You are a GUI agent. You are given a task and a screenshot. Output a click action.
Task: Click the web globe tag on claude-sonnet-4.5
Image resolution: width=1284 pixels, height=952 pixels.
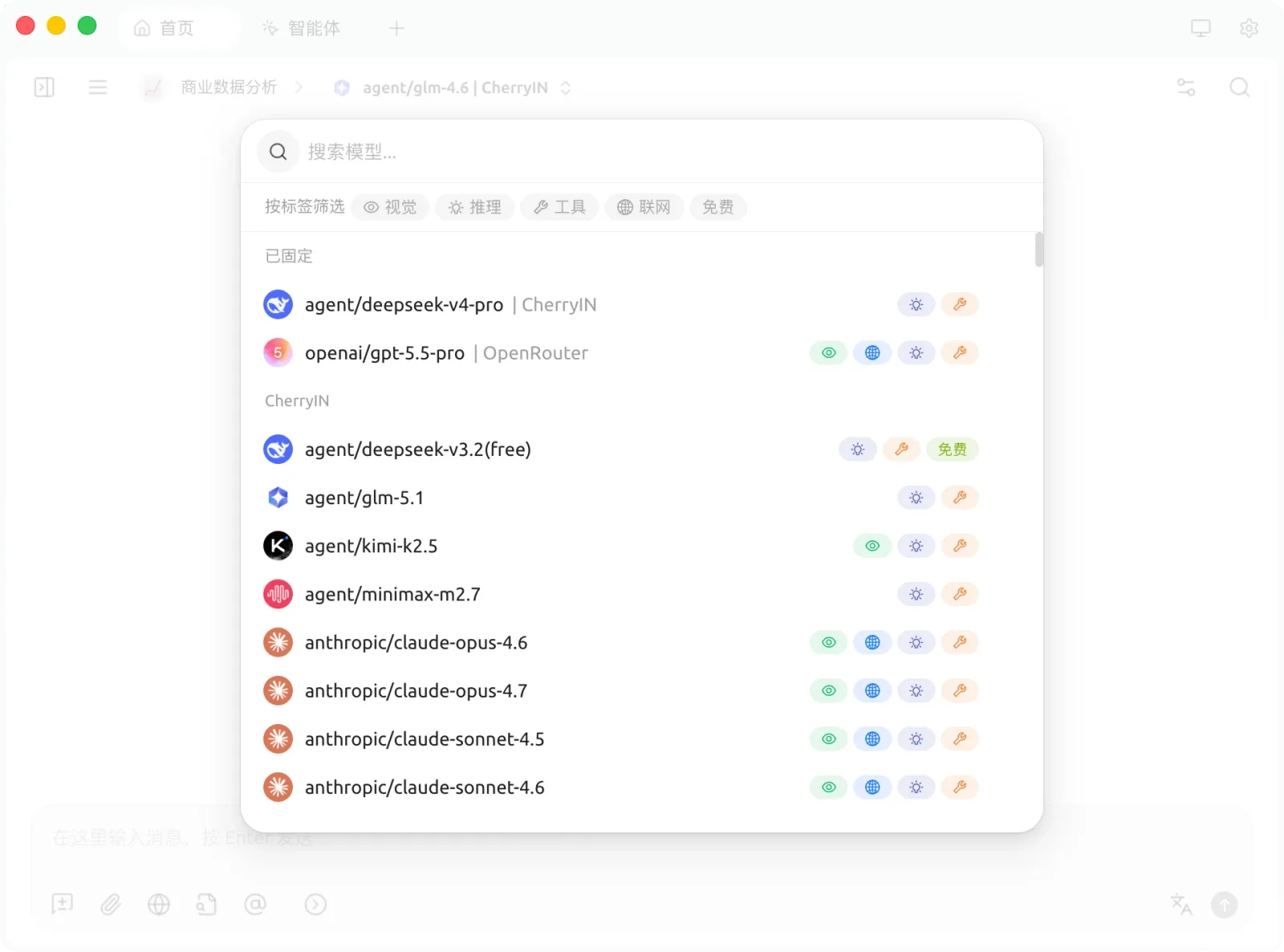point(872,738)
